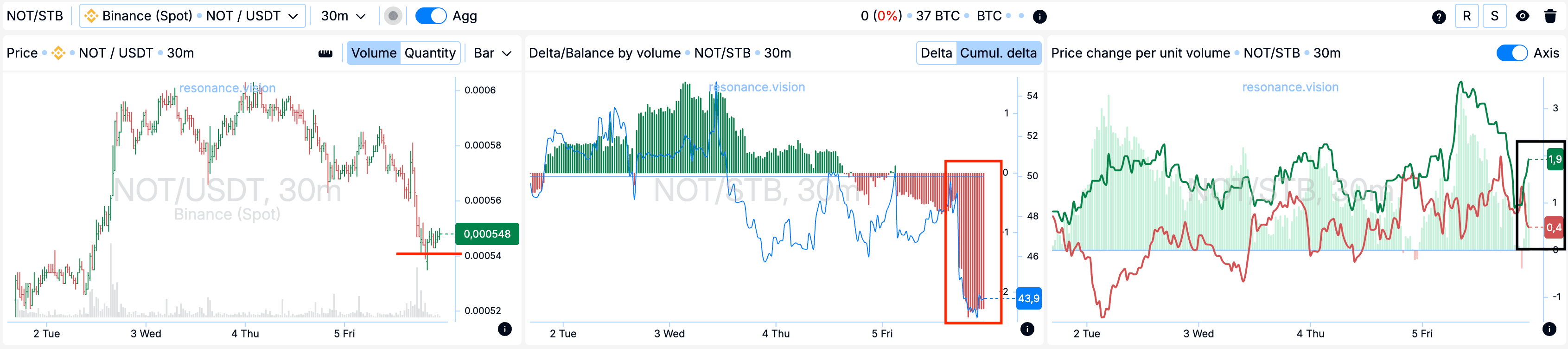Viewport: 1568px width, 349px height.
Task: Click the resonance.vision watermark on price chart
Action: pos(227,88)
